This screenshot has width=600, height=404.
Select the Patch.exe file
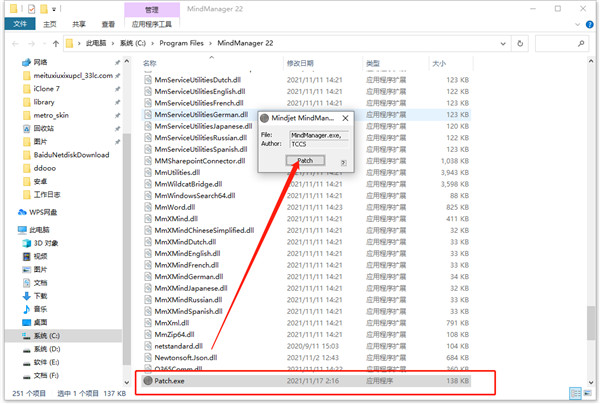pyautogui.click(x=306, y=381)
